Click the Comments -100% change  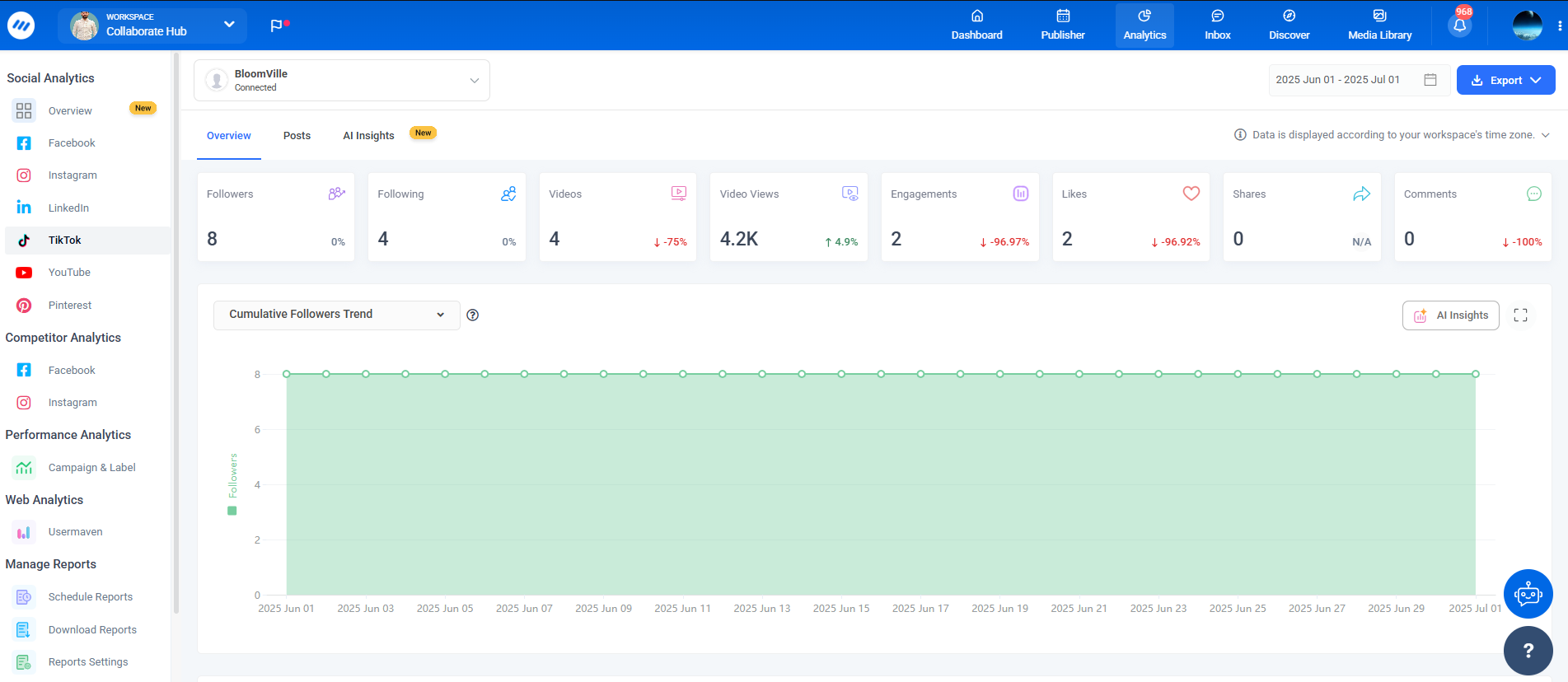tap(1522, 242)
